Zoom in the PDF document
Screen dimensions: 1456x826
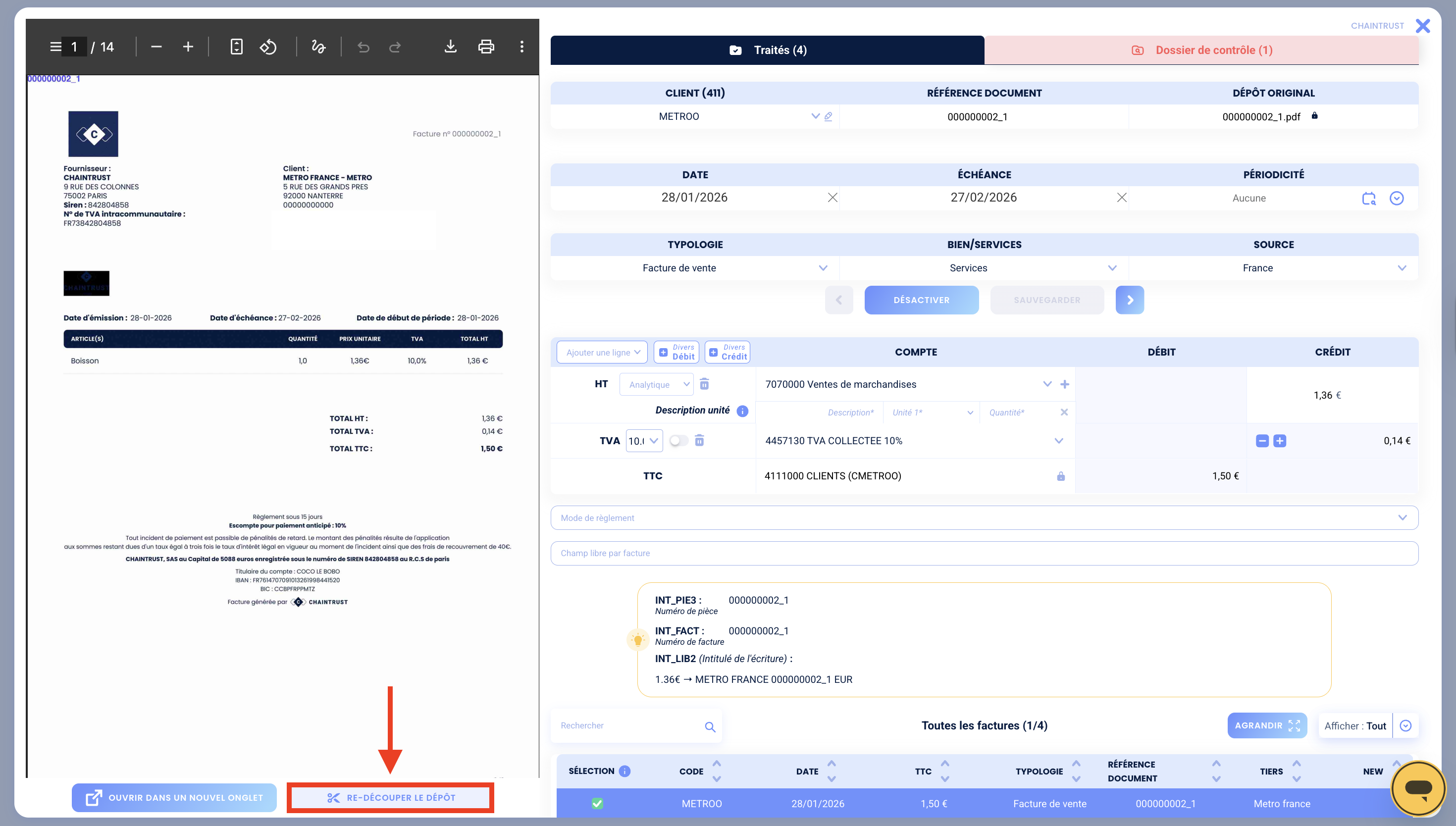pyautogui.click(x=188, y=47)
